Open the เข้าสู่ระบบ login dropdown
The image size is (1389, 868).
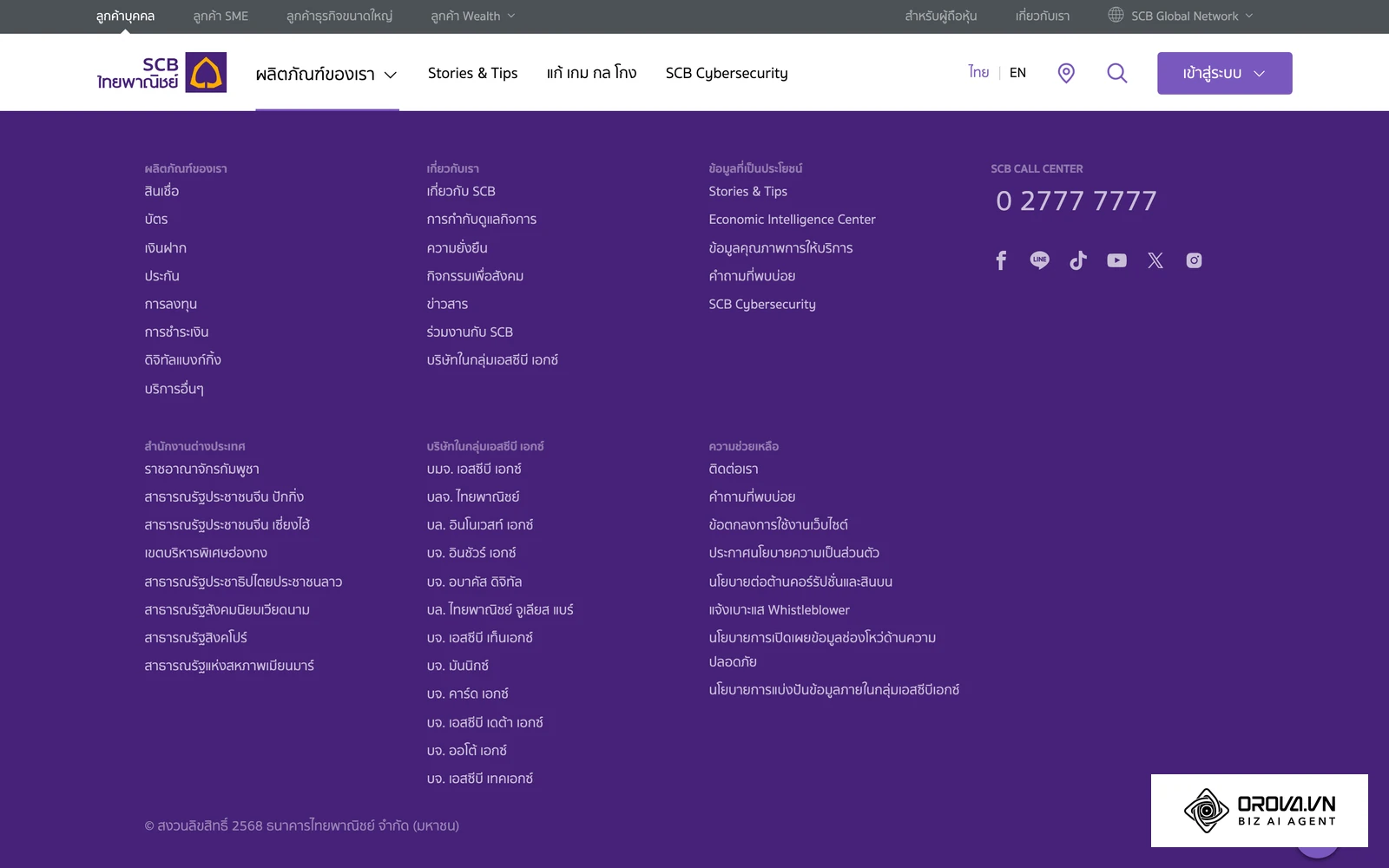click(1224, 73)
